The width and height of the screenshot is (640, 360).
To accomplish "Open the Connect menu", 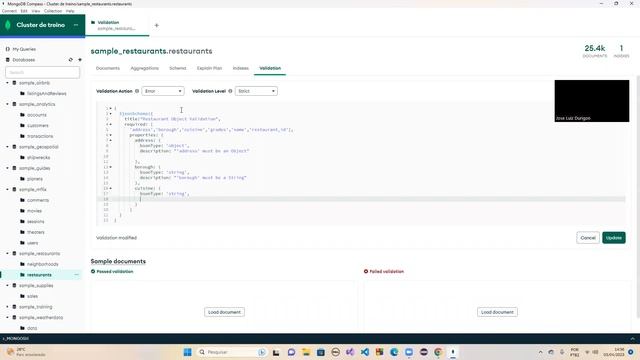I will [x=9, y=11].
